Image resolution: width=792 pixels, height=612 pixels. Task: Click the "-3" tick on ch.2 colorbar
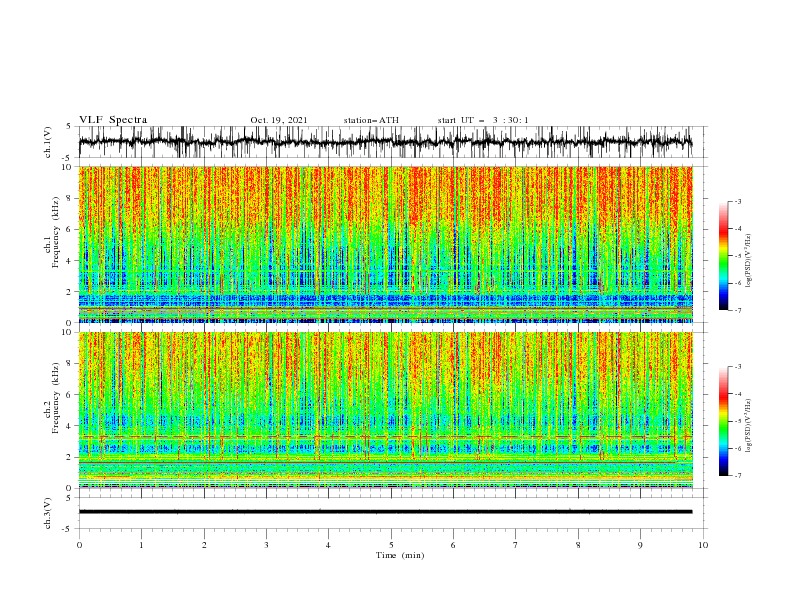coord(738,367)
